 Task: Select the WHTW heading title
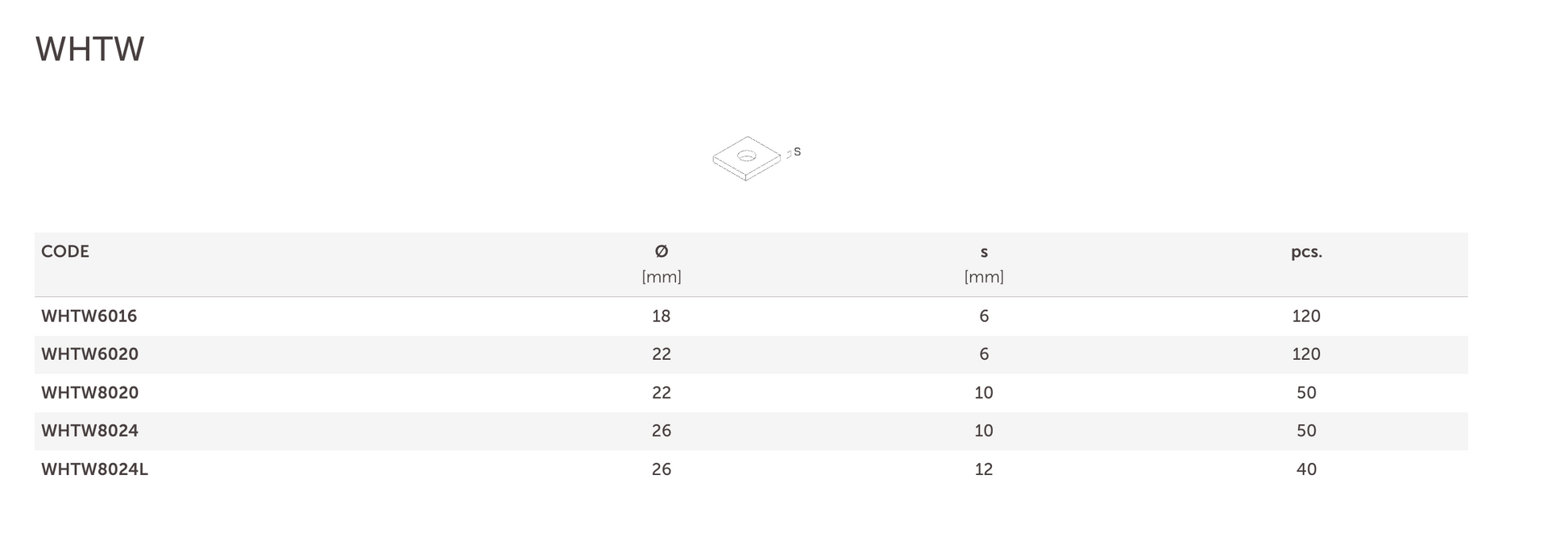coord(89,49)
